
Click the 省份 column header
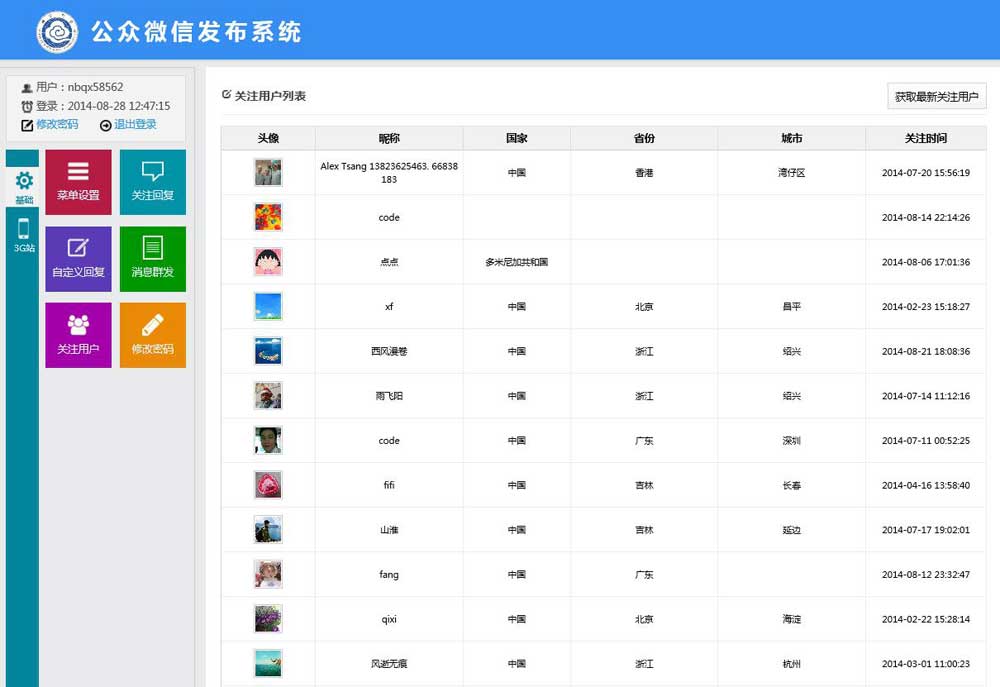coord(644,138)
